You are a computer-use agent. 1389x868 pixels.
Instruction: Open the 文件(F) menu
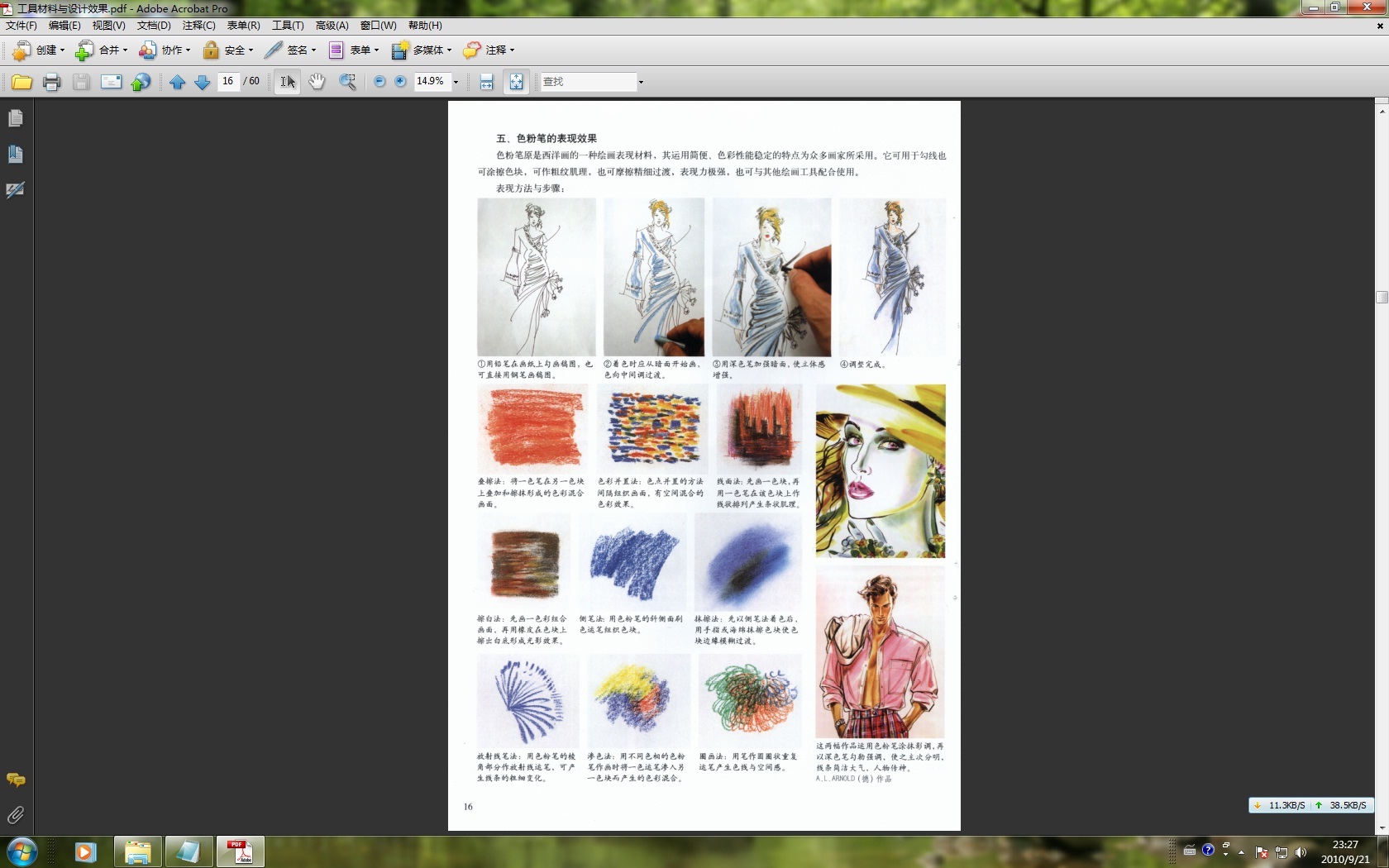21,26
